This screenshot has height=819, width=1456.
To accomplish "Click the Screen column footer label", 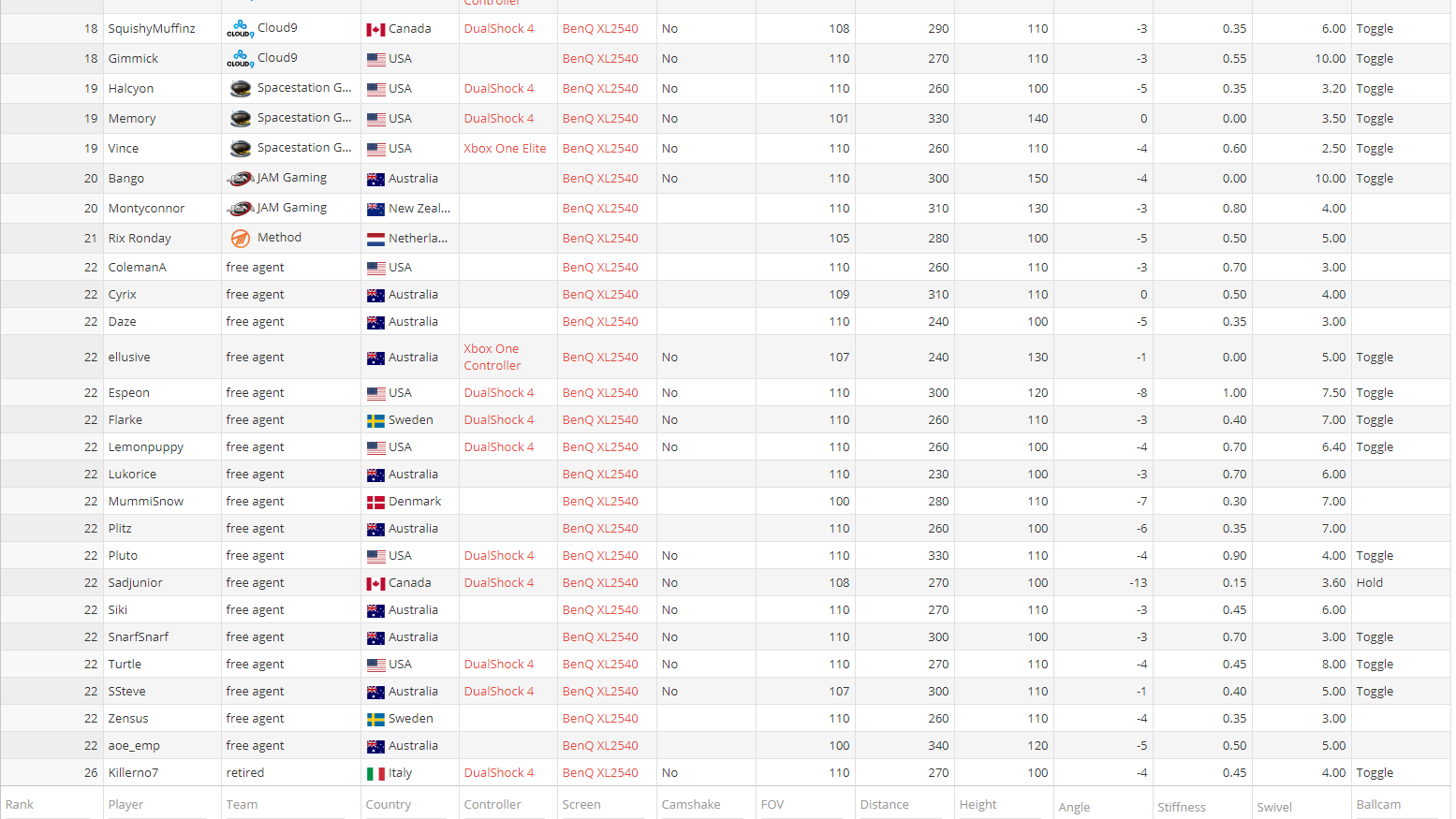I will click(581, 805).
